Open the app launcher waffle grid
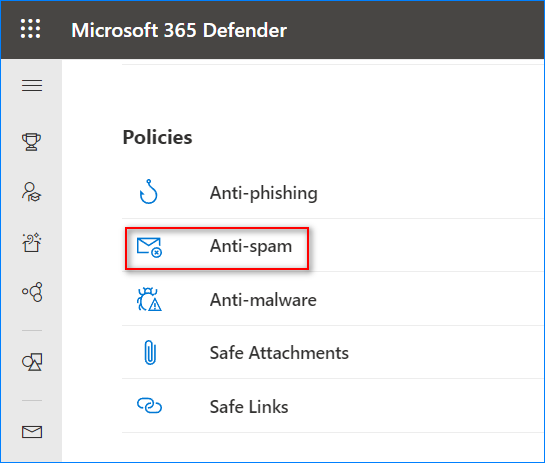 pyautogui.click(x=31, y=29)
